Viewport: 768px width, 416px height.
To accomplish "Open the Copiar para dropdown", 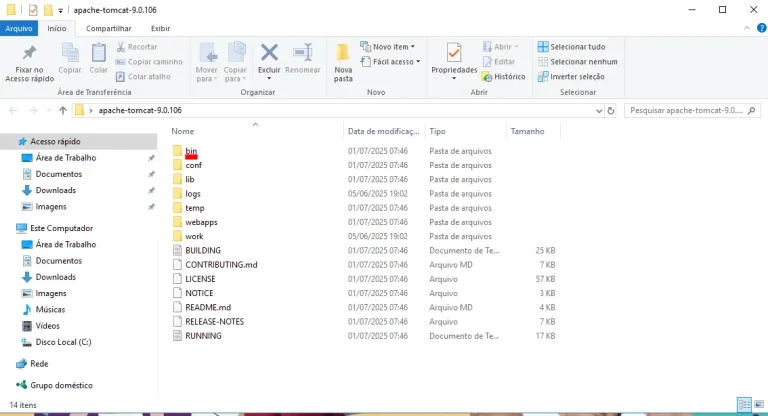I will (x=235, y=62).
